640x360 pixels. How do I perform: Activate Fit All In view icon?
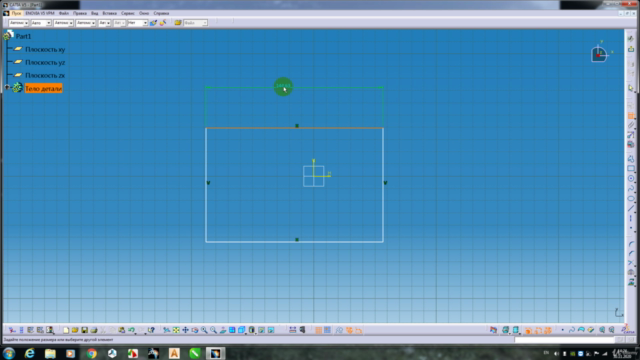[x=176, y=330]
